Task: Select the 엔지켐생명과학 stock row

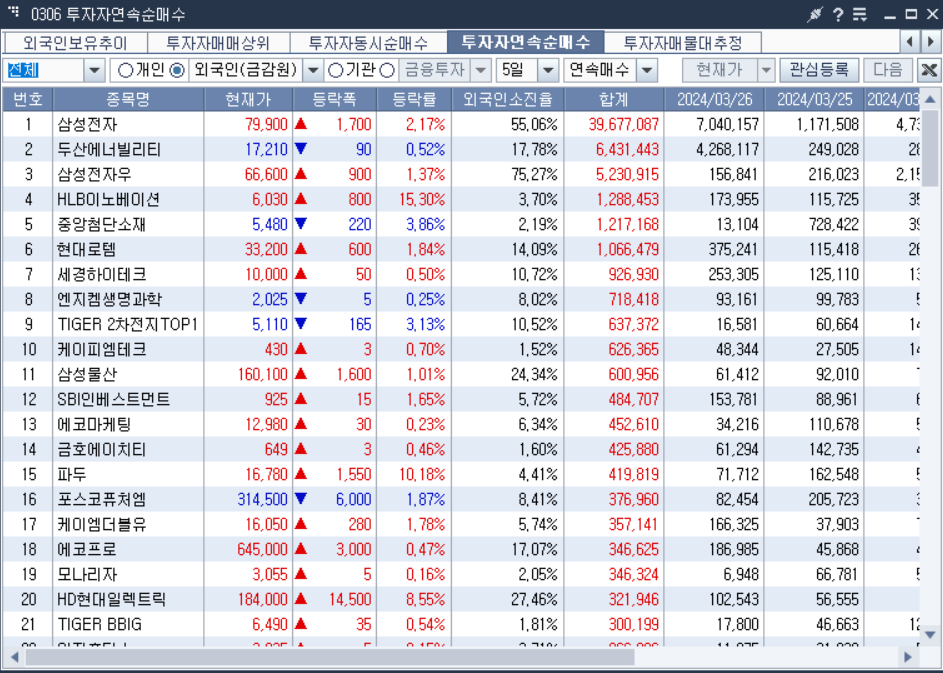Action: [461, 299]
